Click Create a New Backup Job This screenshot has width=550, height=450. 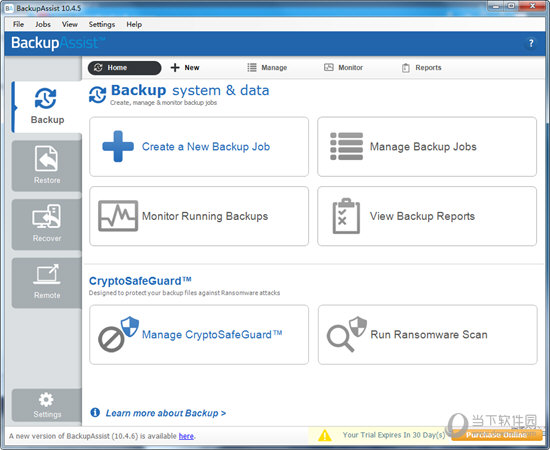pos(199,147)
